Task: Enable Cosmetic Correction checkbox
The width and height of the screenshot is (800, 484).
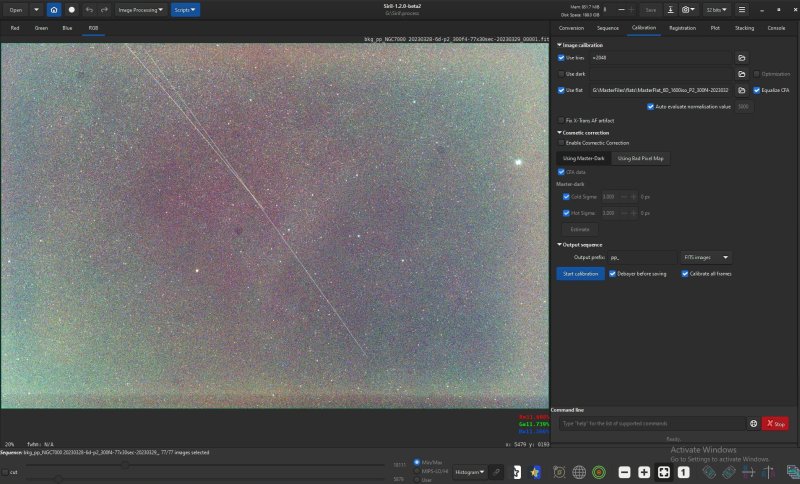Action: tap(561, 143)
